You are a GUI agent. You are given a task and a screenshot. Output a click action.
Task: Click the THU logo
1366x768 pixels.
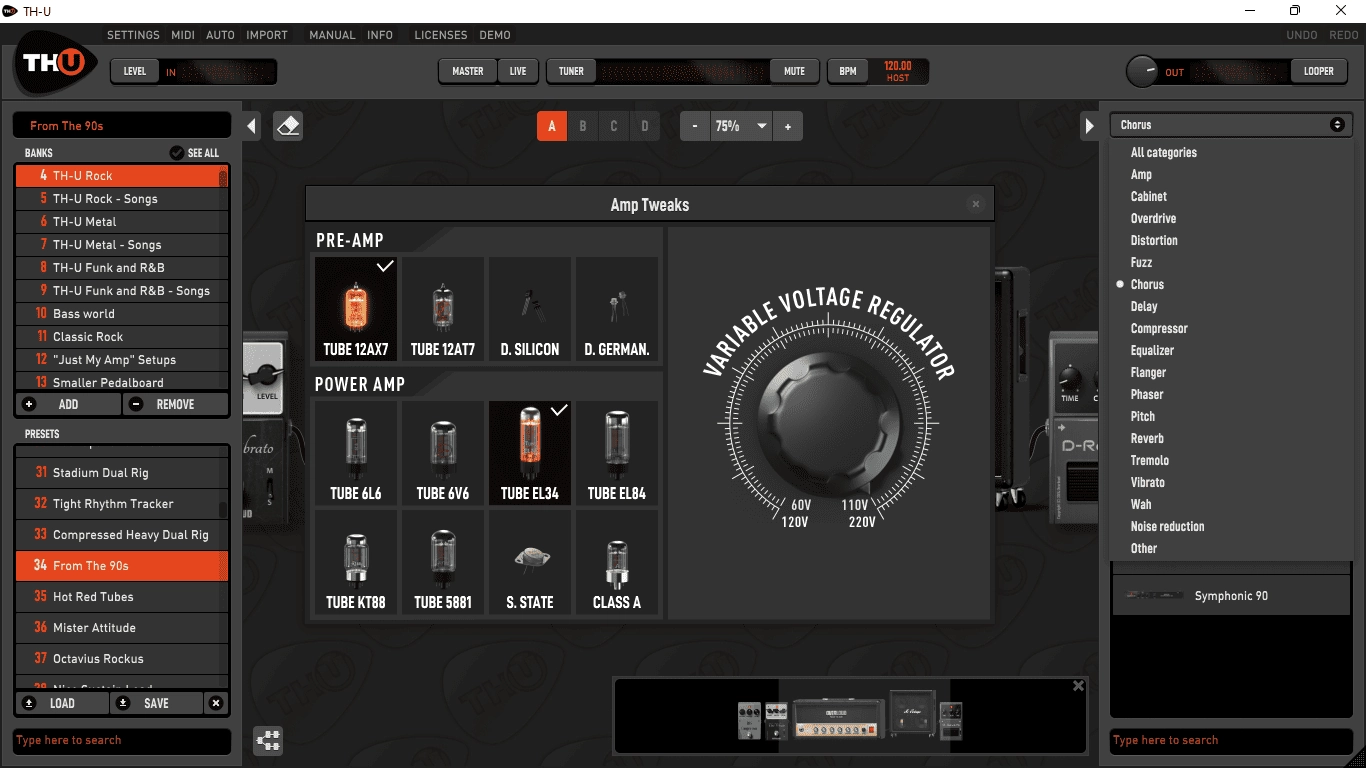55,63
